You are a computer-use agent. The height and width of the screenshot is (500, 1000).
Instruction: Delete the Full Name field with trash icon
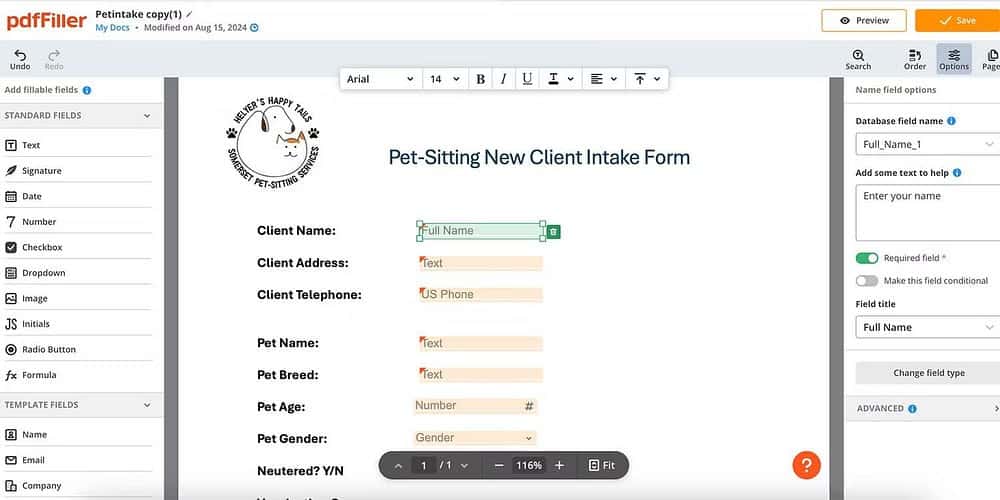(x=554, y=232)
